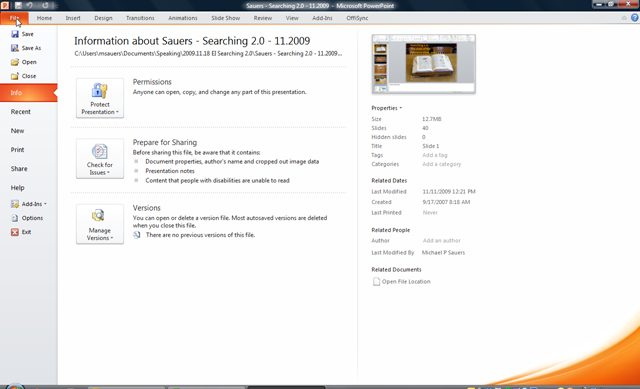Screen dimensions: 640x389
Task: Open the Check for Issues dropdown
Action: [x=100, y=158]
